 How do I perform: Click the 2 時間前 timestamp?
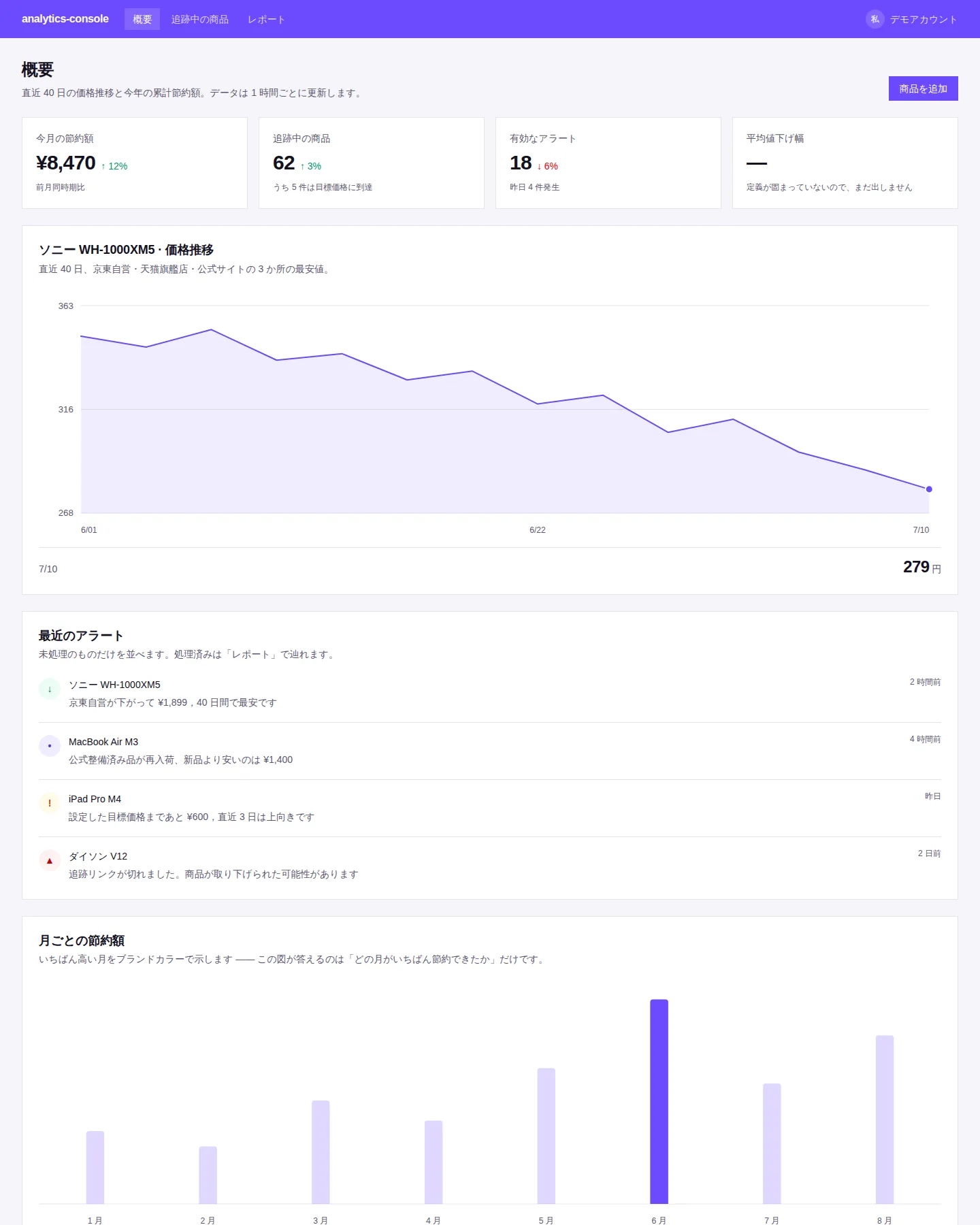pyautogui.click(x=925, y=682)
